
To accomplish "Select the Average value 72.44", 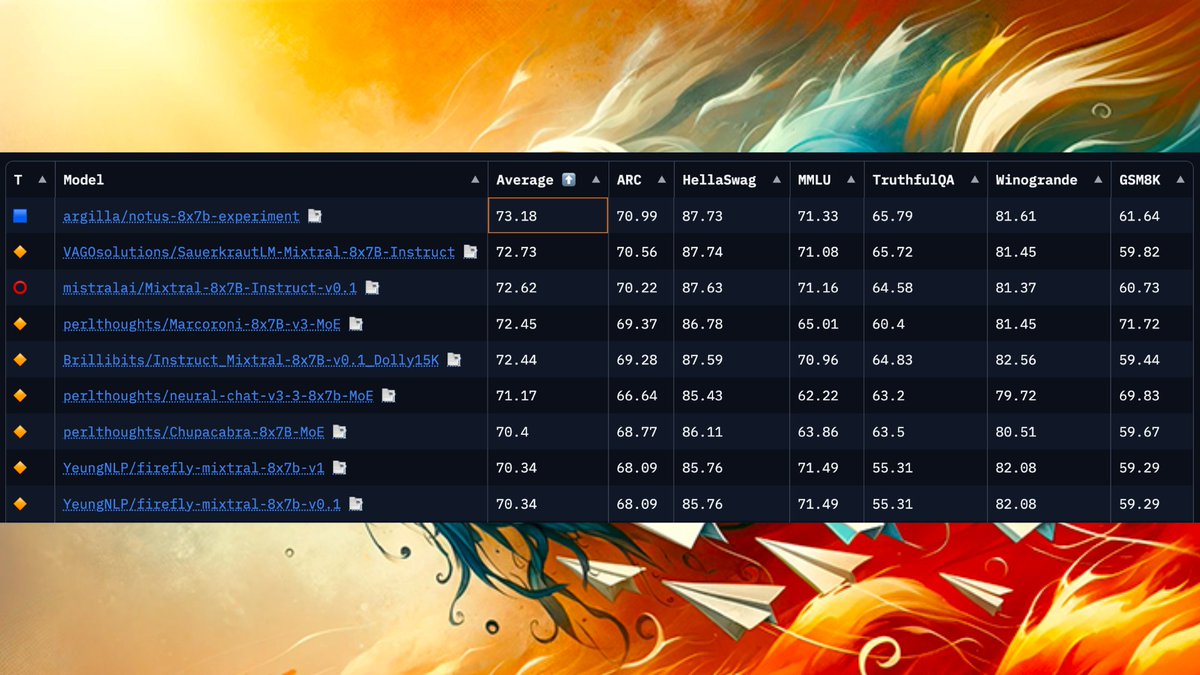I will point(516,360).
